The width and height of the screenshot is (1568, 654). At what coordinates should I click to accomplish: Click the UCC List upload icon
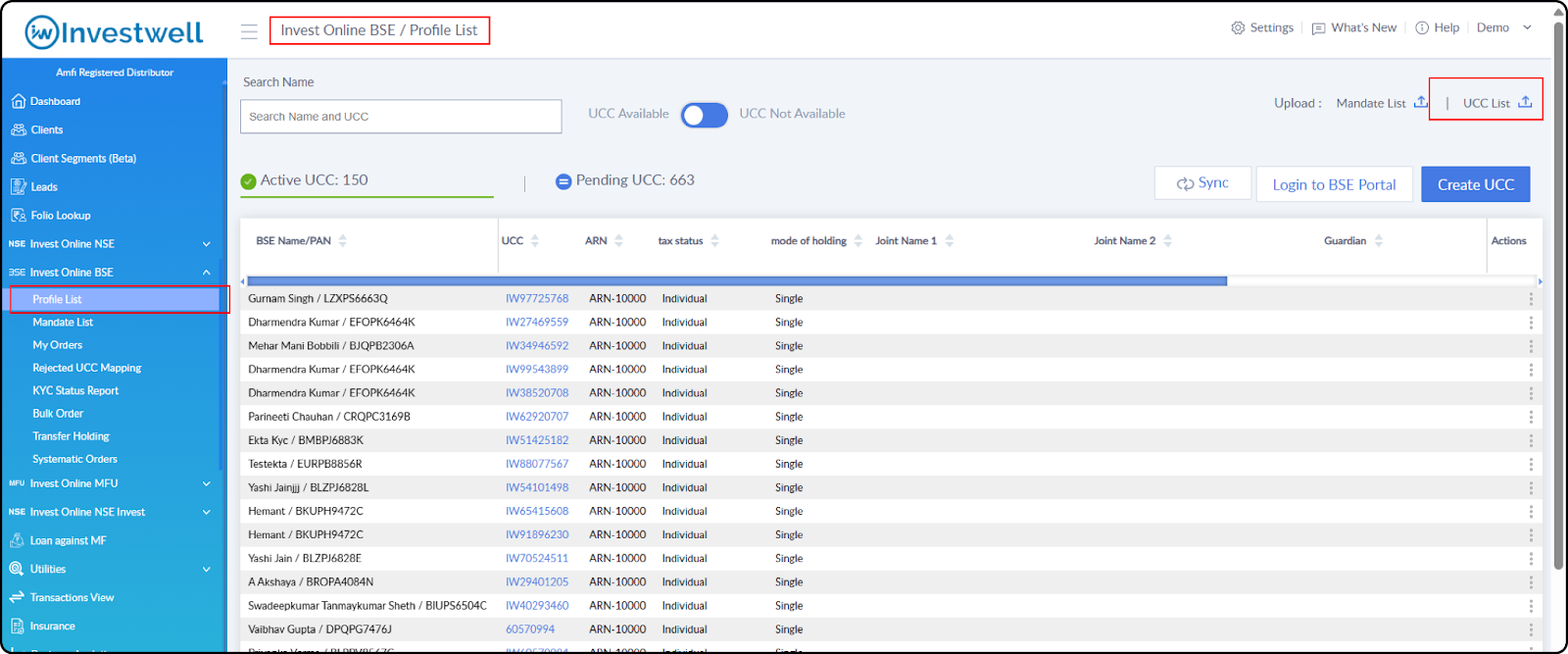1525,102
